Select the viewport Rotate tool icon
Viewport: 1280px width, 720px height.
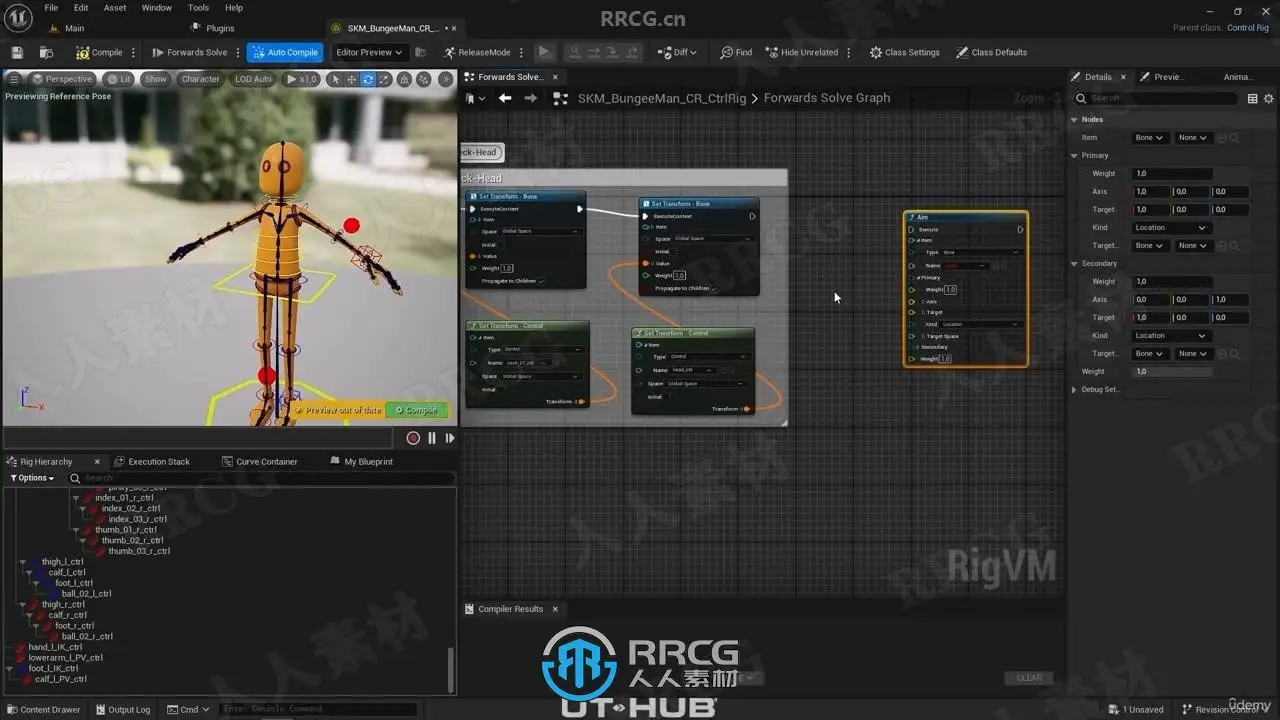pyautogui.click(x=368, y=79)
